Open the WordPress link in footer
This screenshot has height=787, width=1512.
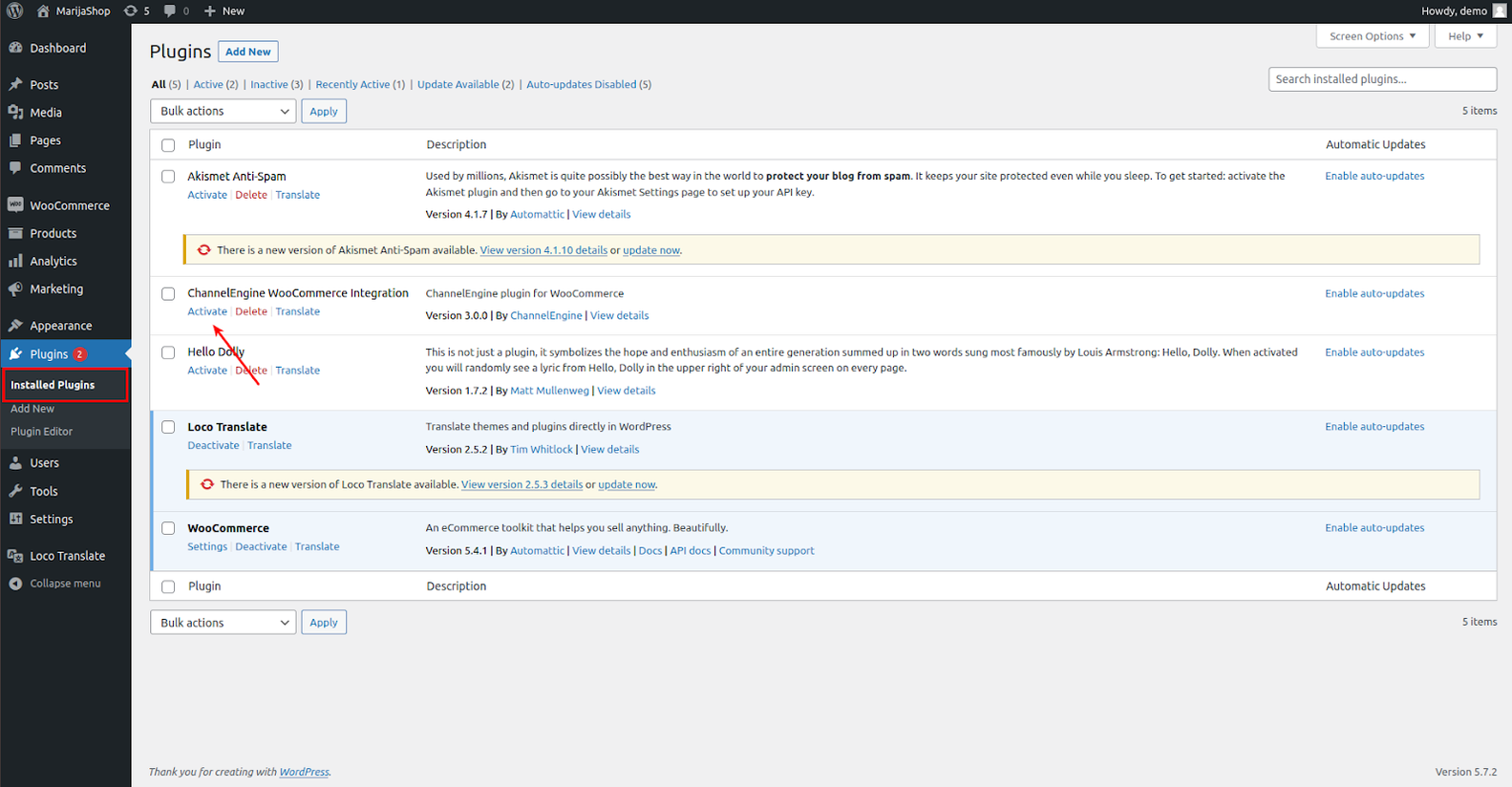point(304,772)
